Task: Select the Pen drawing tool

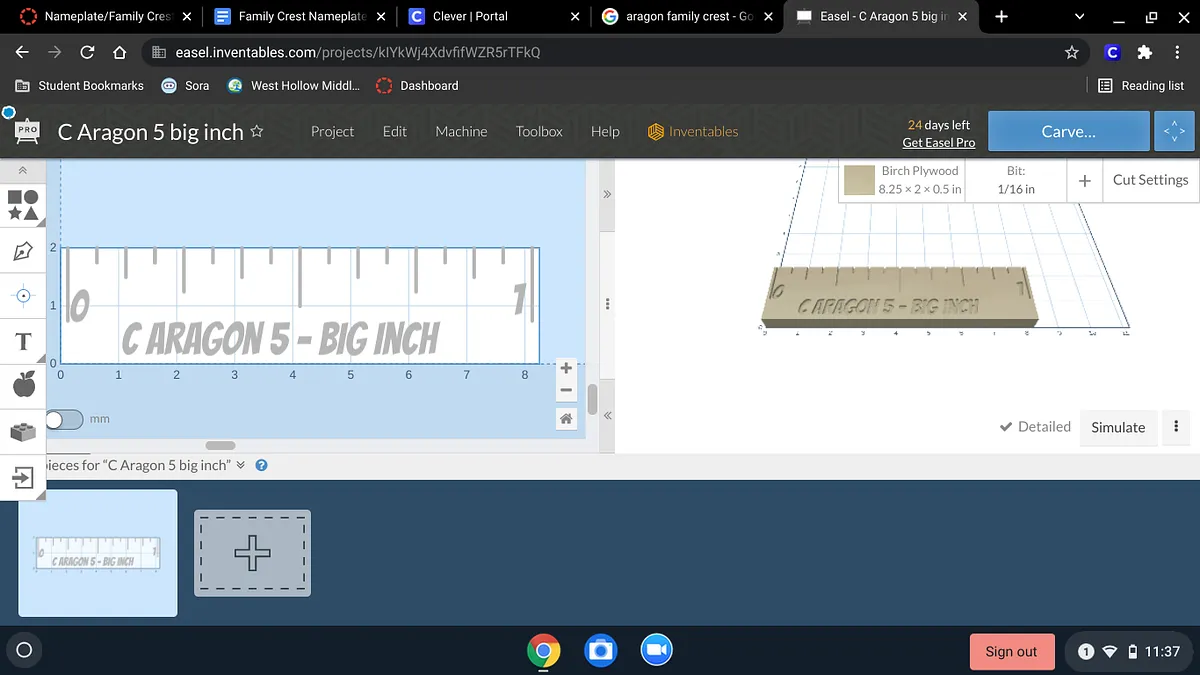Action: pyautogui.click(x=23, y=251)
